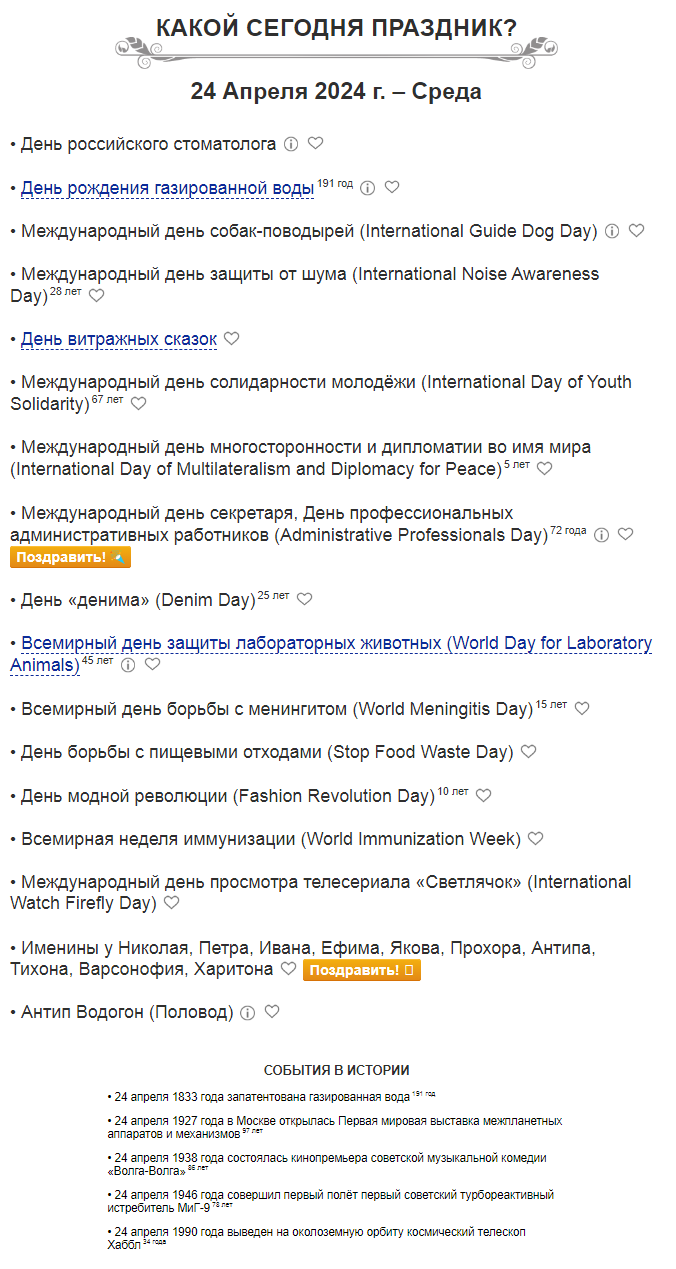Like the День витражных сказок entry

coord(232,338)
